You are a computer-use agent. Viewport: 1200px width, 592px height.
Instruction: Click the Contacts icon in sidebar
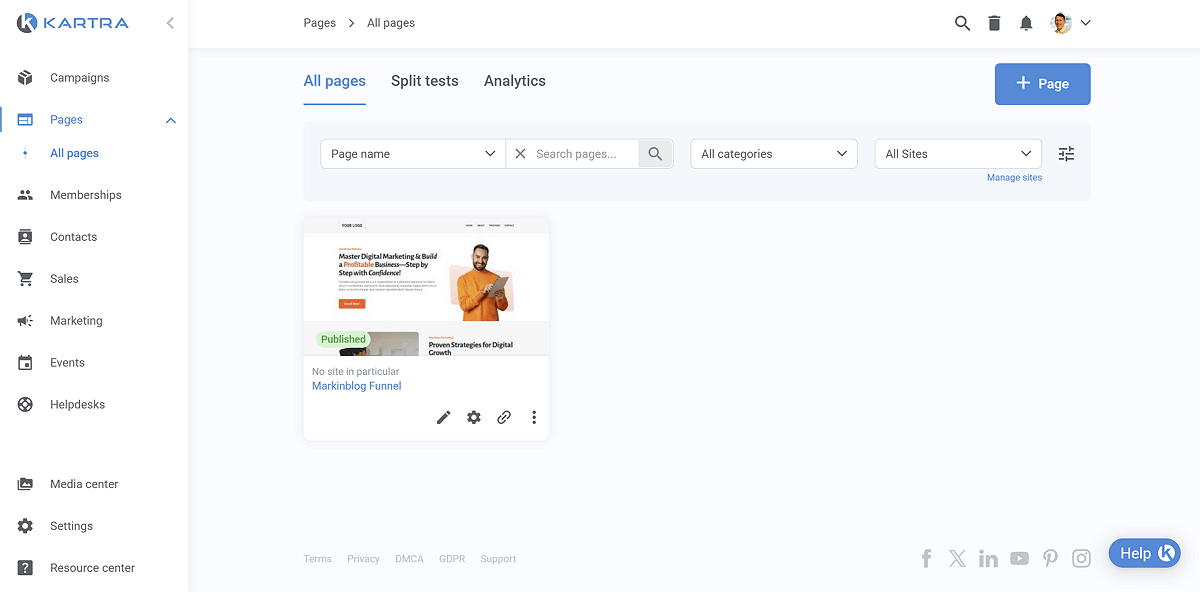[25, 237]
